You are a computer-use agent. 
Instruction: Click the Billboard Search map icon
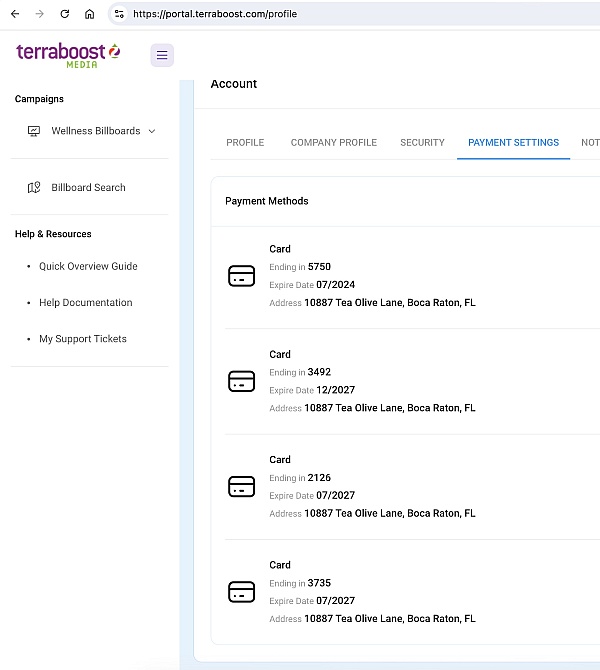pyautogui.click(x=34, y=188)
